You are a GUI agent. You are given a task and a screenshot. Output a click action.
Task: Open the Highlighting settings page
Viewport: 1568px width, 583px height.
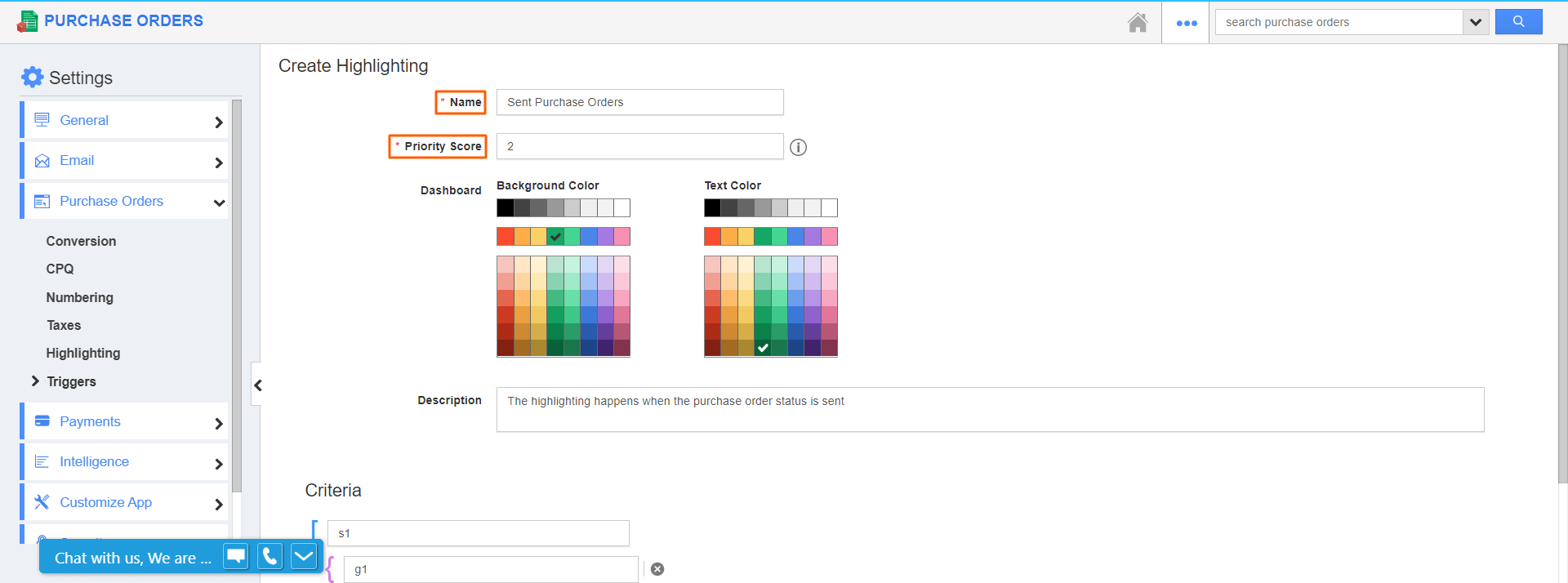(x=83, y=353)
